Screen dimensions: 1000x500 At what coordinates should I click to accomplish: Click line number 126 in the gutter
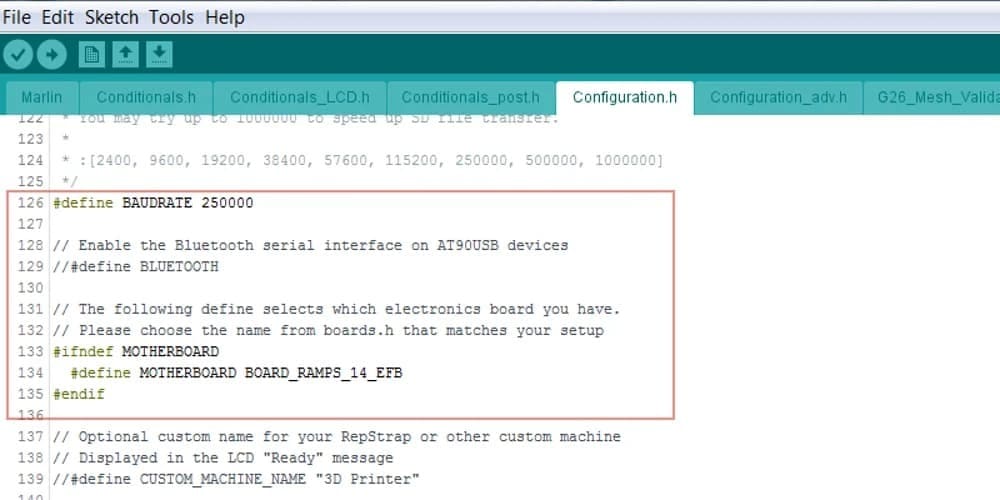coord(31,203)
